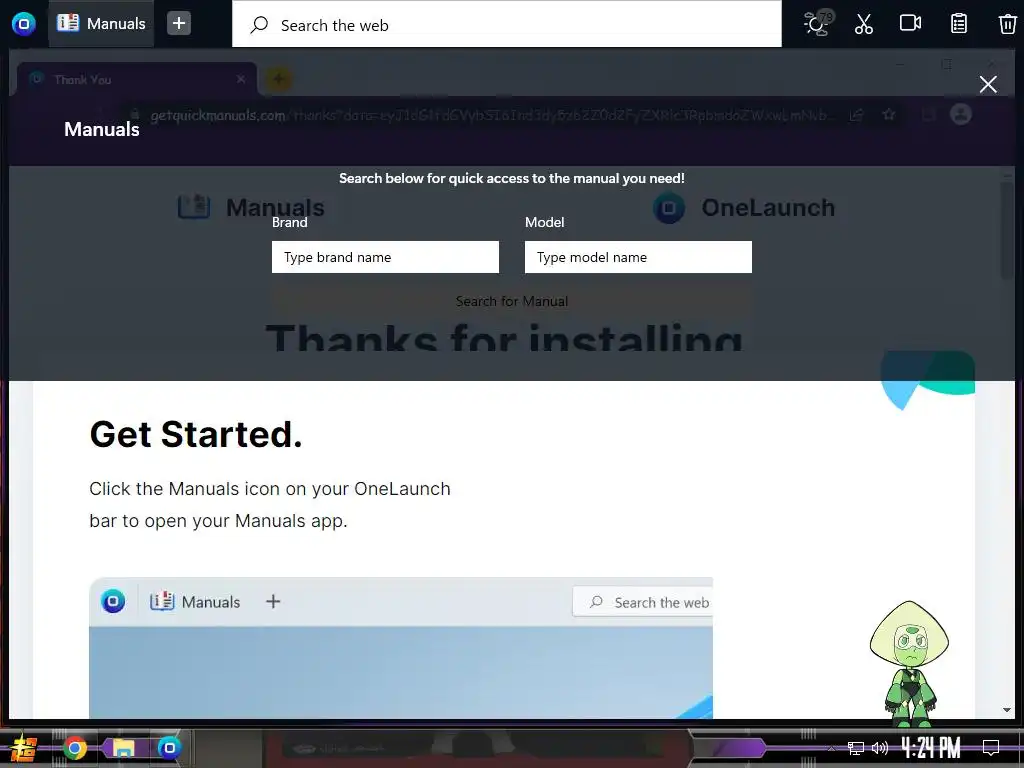Open the Start button on taskbar

pyautogui.click(x=24, y=748)
